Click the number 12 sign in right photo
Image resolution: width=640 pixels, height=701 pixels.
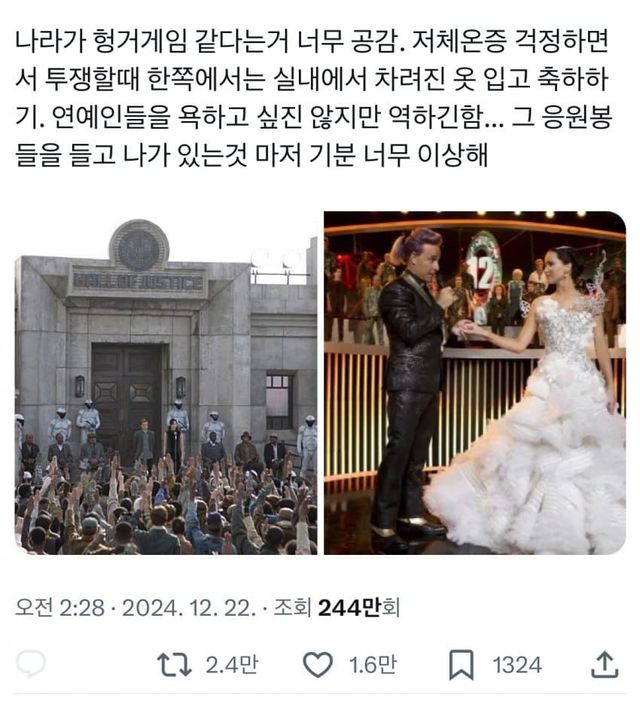[482, 267]
